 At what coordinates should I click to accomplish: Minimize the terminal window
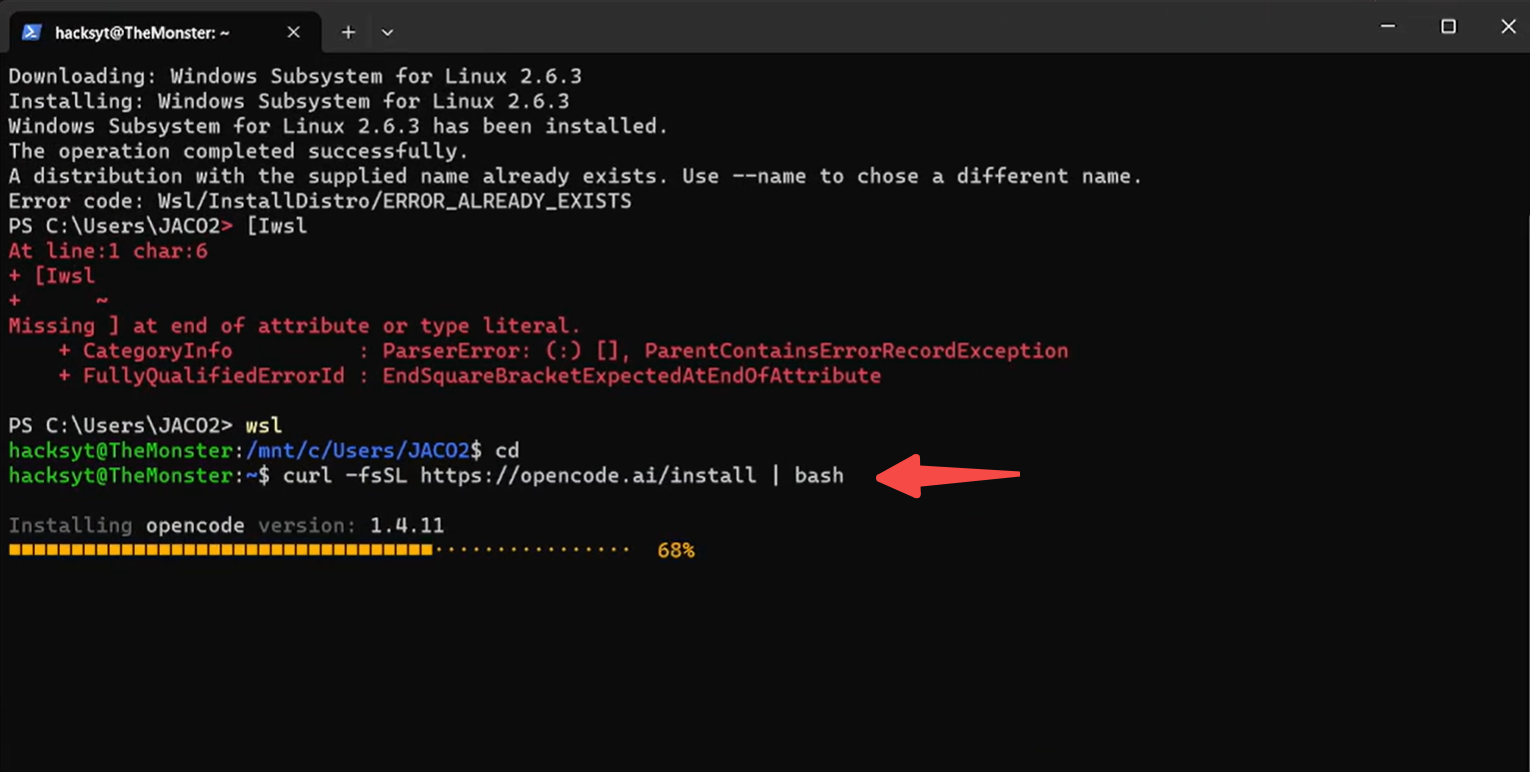click(1387, 27)
